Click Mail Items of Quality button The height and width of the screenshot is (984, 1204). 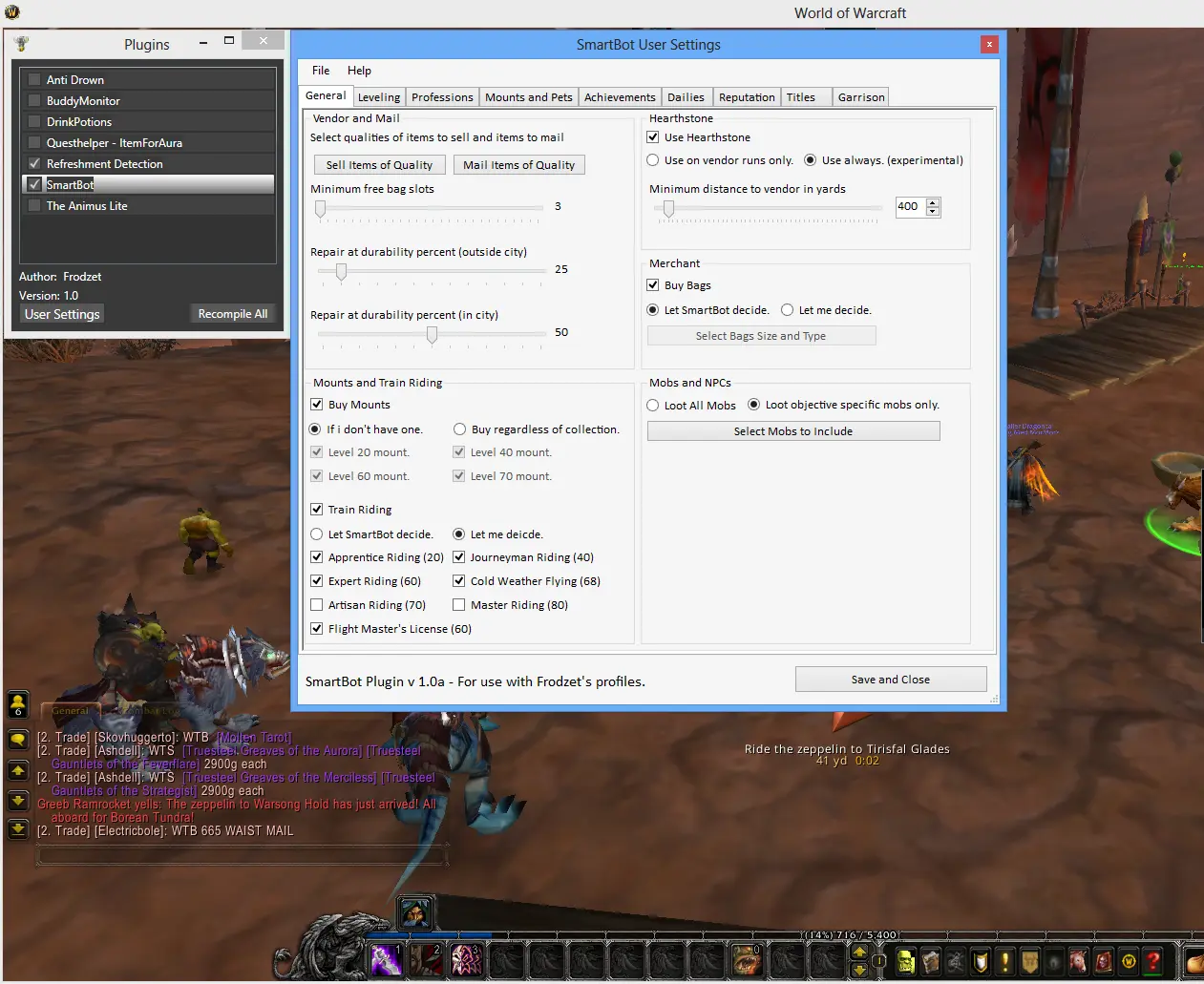(519, 165)
